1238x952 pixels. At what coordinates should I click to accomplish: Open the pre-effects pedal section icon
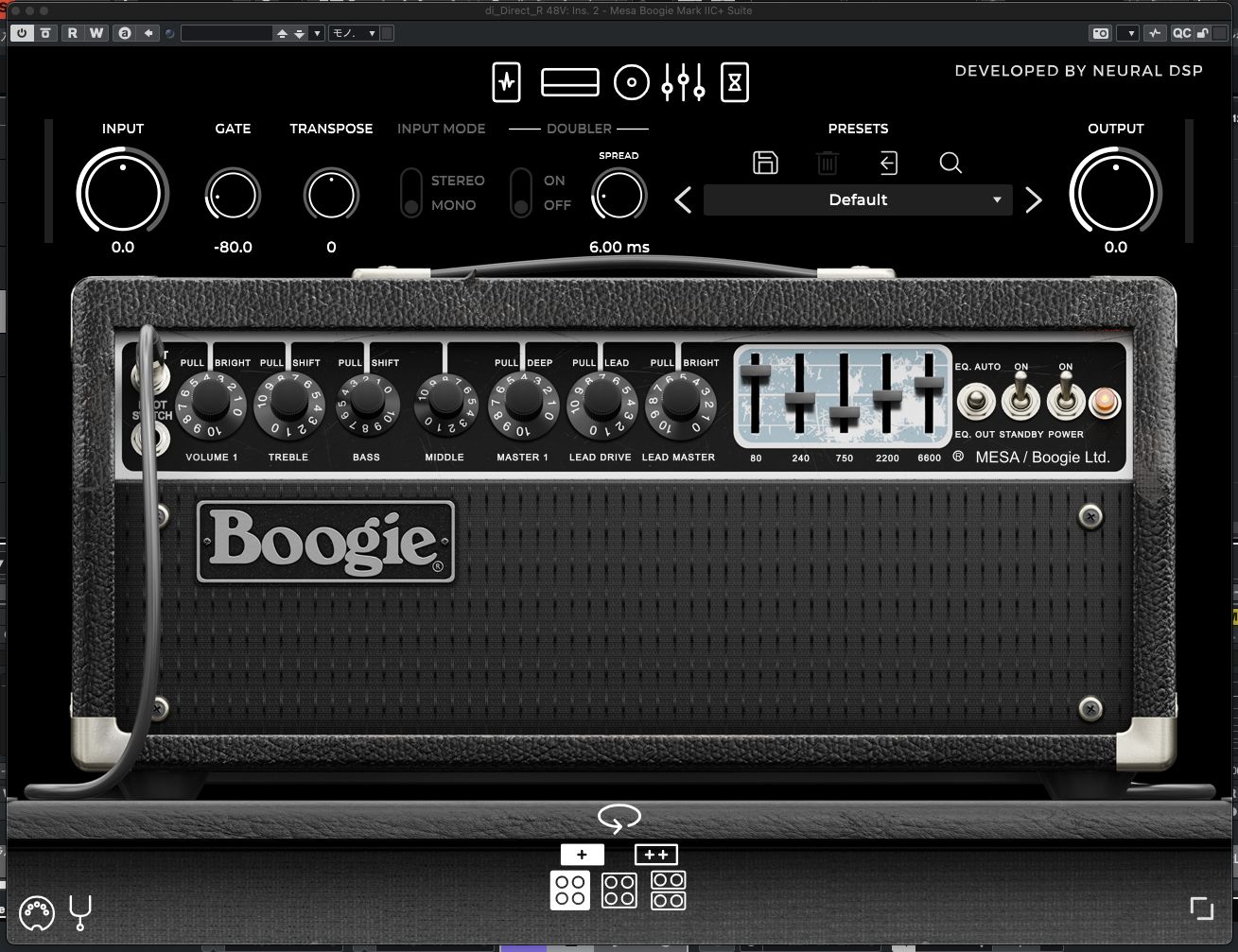tap(507, 82)
